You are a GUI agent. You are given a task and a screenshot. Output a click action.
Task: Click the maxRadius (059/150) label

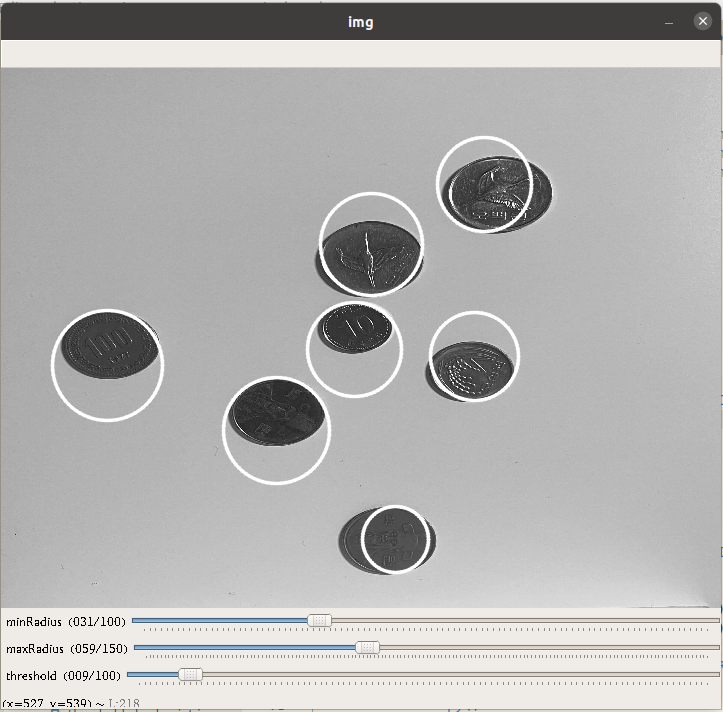(67, 649)
